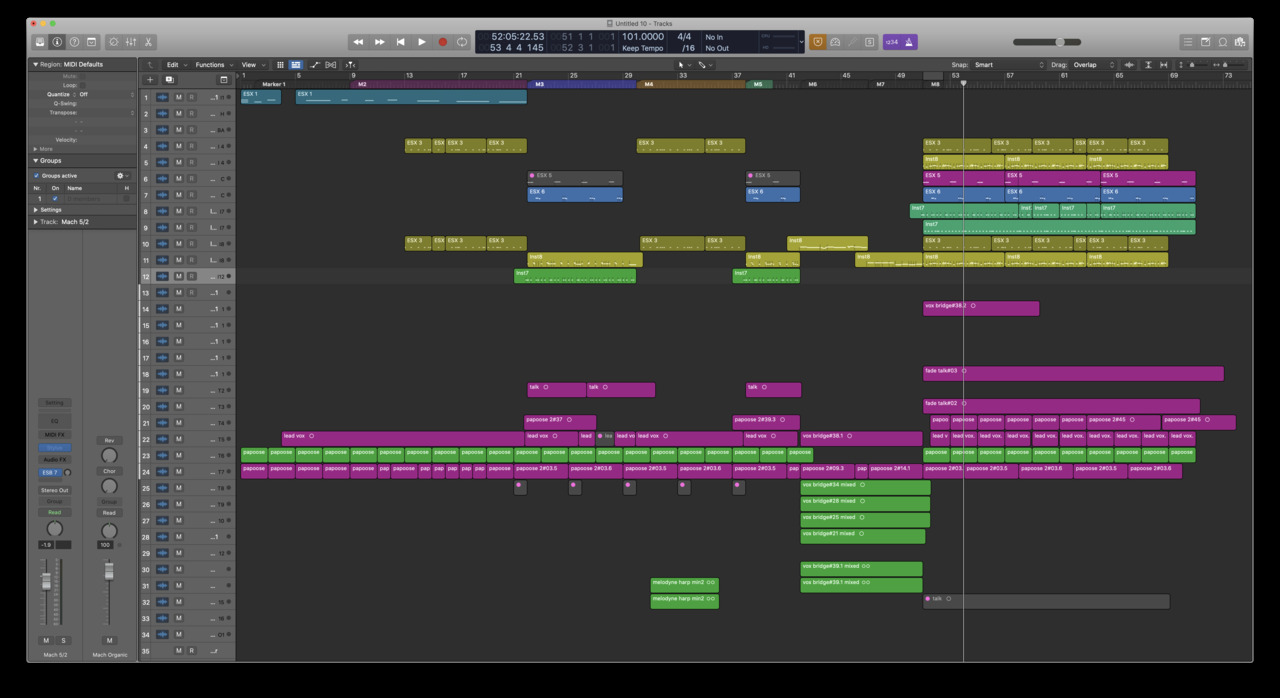
Task: Toggle the Inspector panel
Action: [57, 42]
